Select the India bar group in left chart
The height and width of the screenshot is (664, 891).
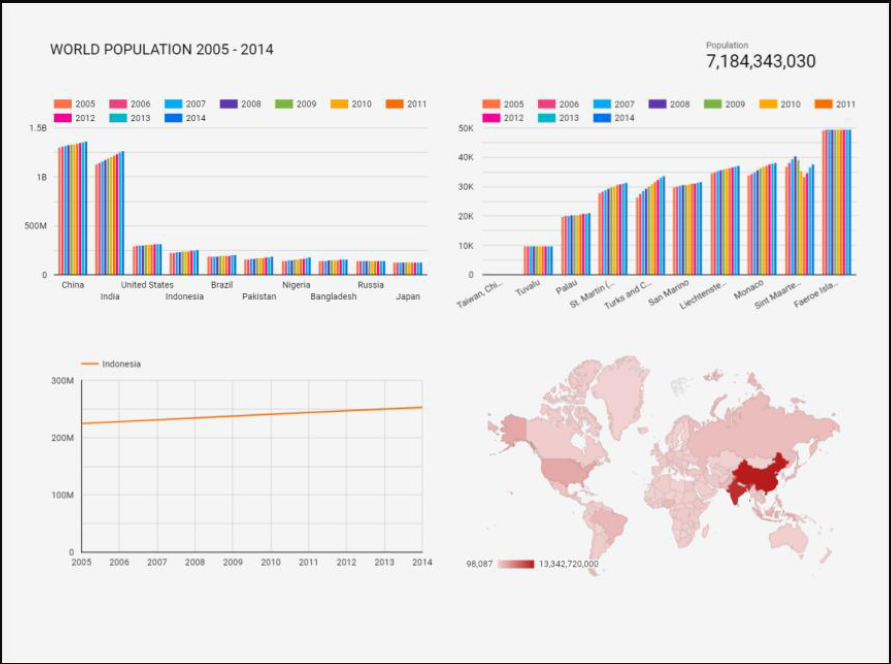(110, 215)
